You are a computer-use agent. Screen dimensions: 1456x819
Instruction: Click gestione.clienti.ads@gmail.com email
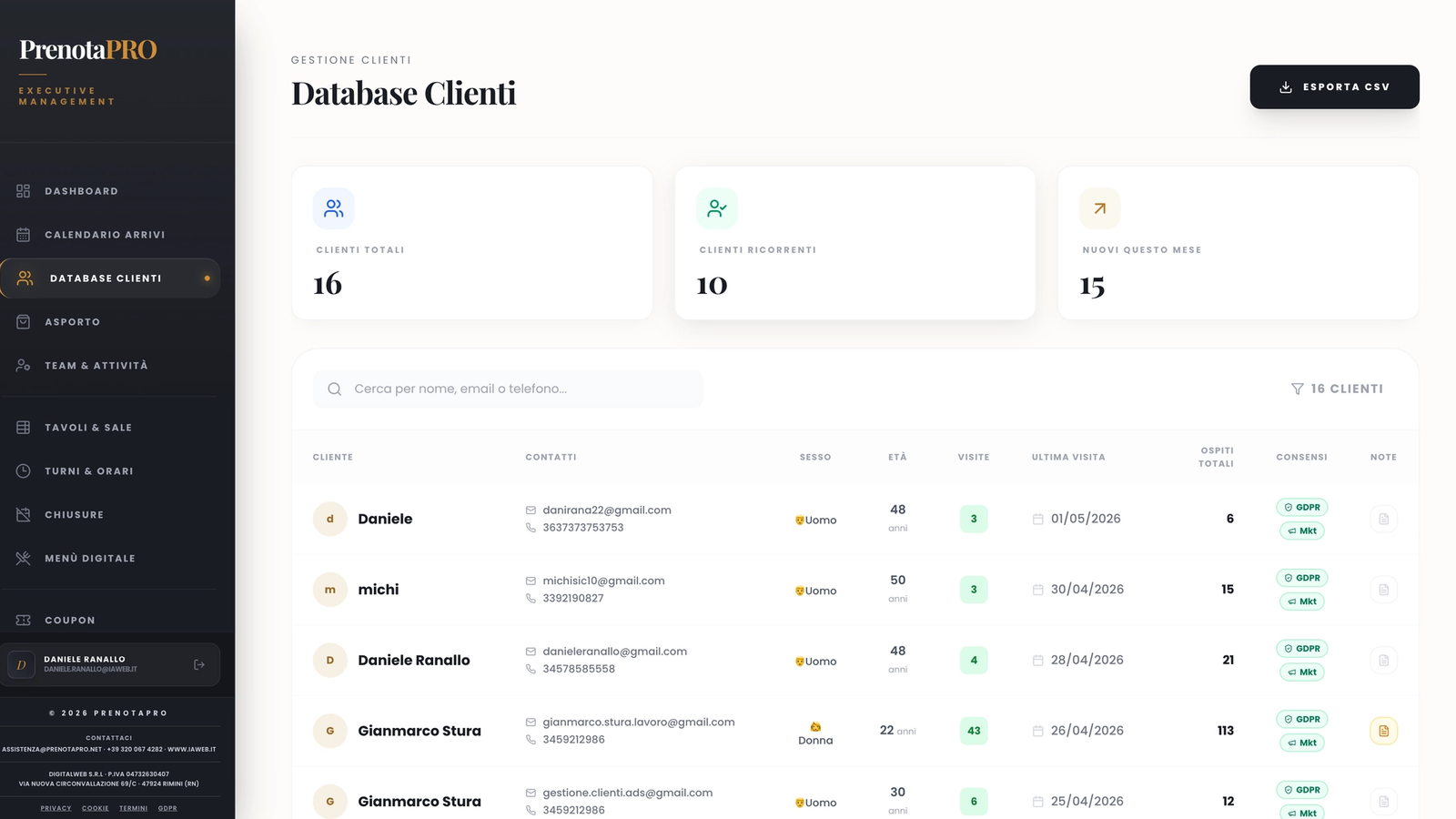coord(628,793)
